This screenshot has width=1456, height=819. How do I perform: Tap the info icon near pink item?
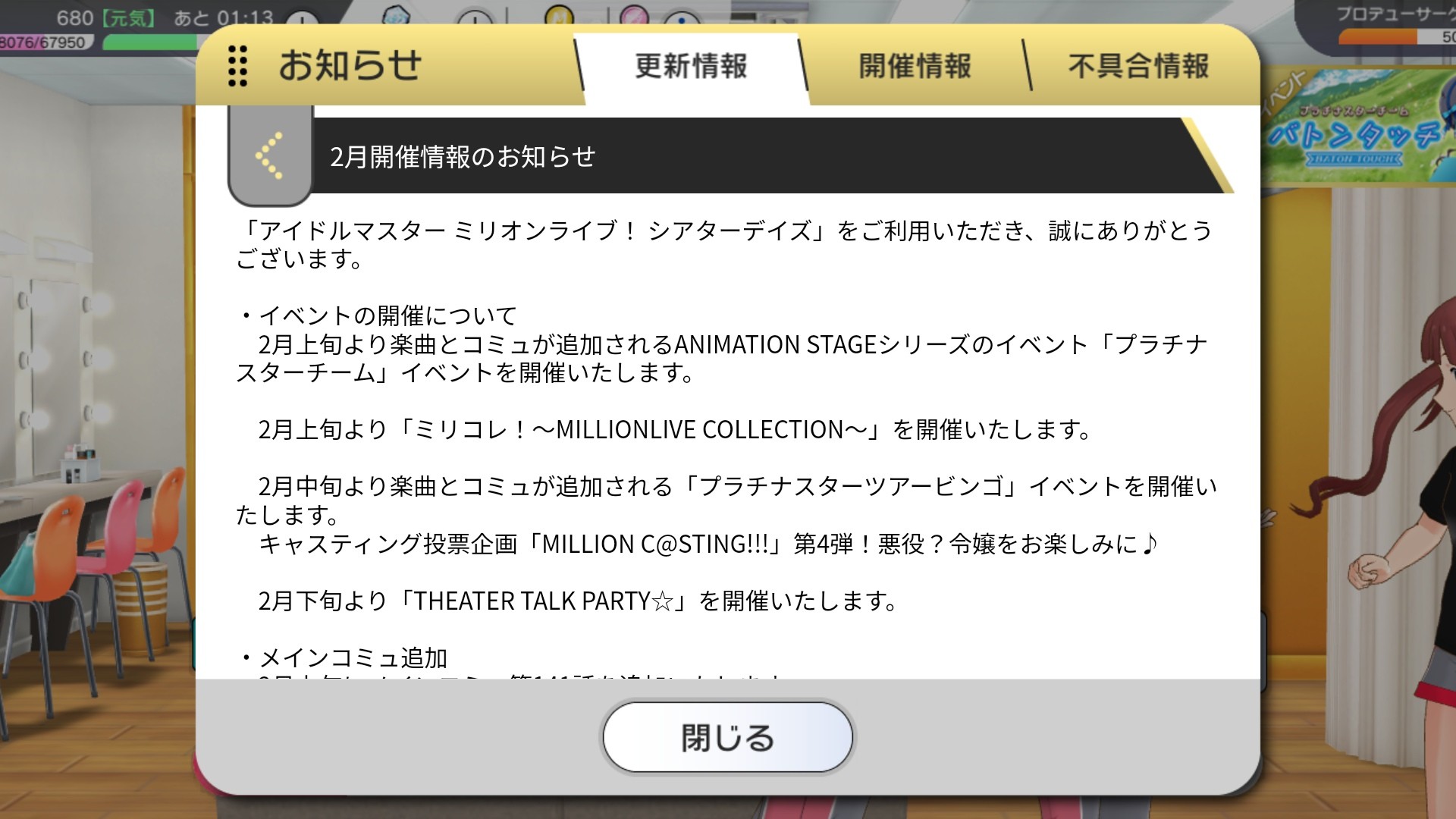tap(683, 18)
